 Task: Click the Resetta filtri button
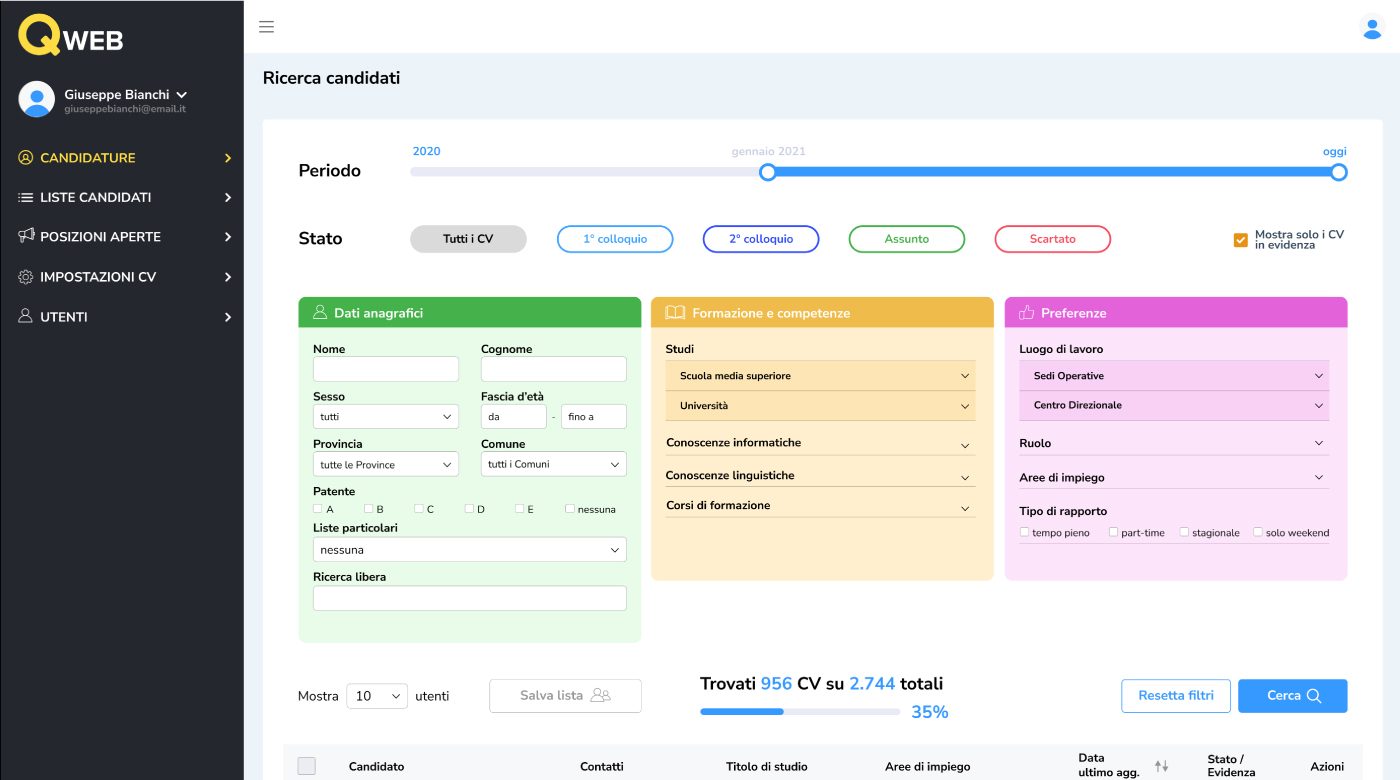1176,695
